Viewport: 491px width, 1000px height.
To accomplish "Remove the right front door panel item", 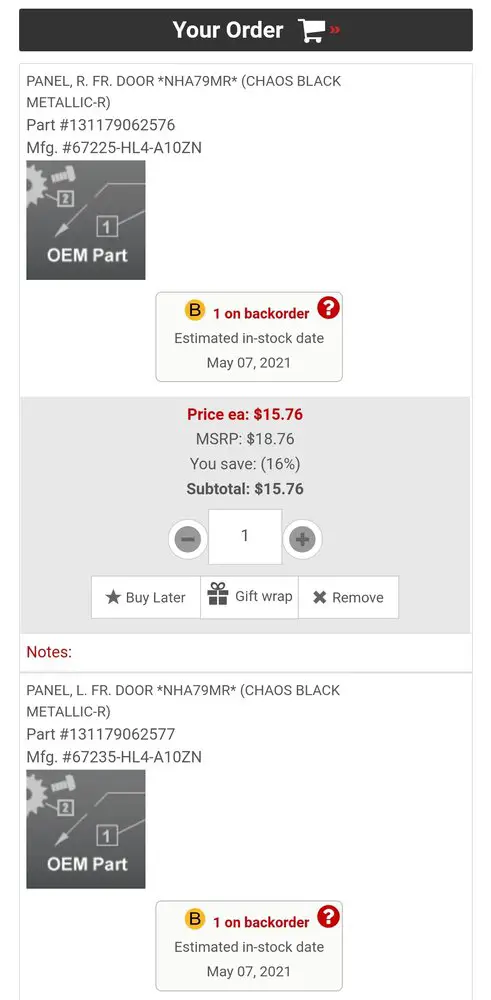I will click(348, 598).
